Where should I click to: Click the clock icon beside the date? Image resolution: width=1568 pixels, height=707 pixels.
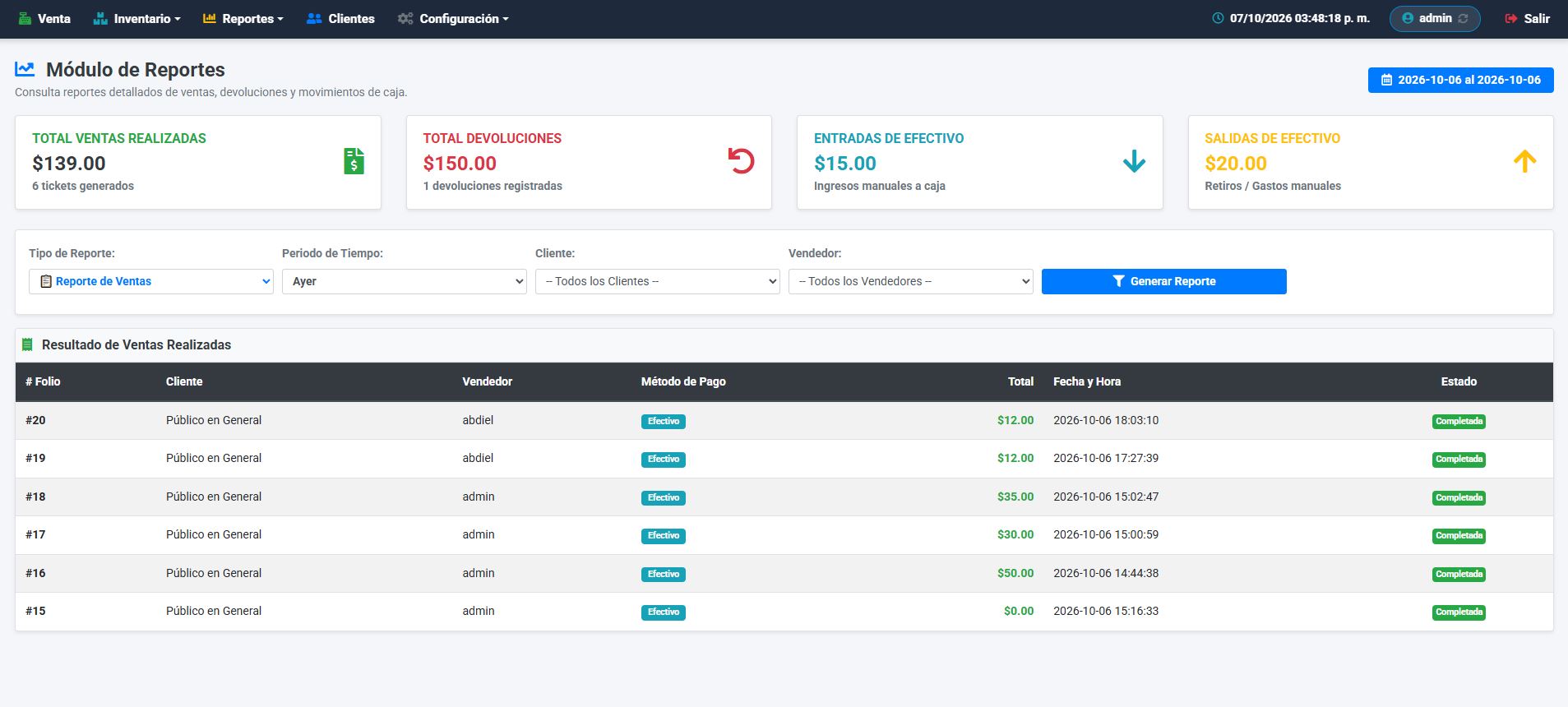coord(1218,19)
